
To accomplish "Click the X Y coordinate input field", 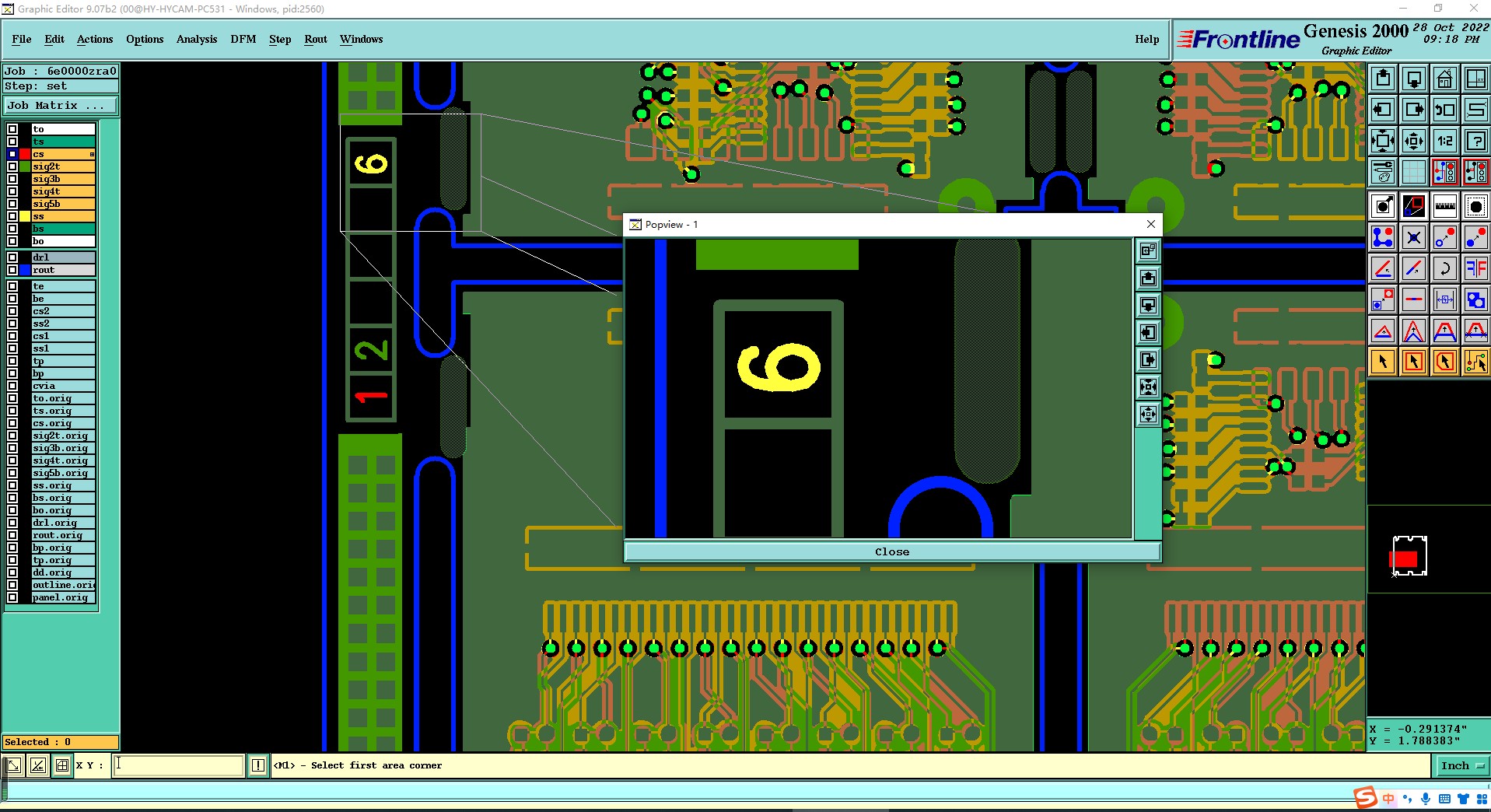I will tap(178, 765).
